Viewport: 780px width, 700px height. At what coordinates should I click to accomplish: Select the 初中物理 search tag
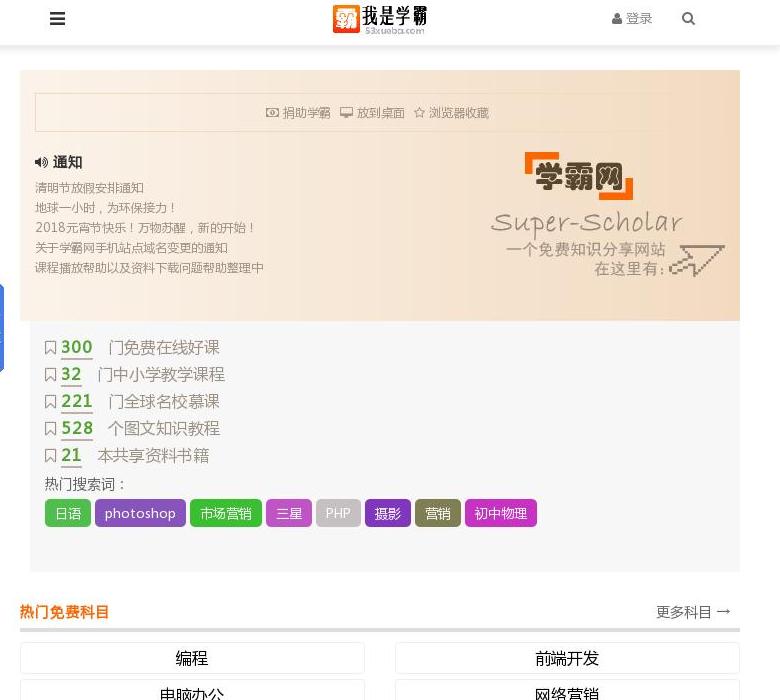501,513
